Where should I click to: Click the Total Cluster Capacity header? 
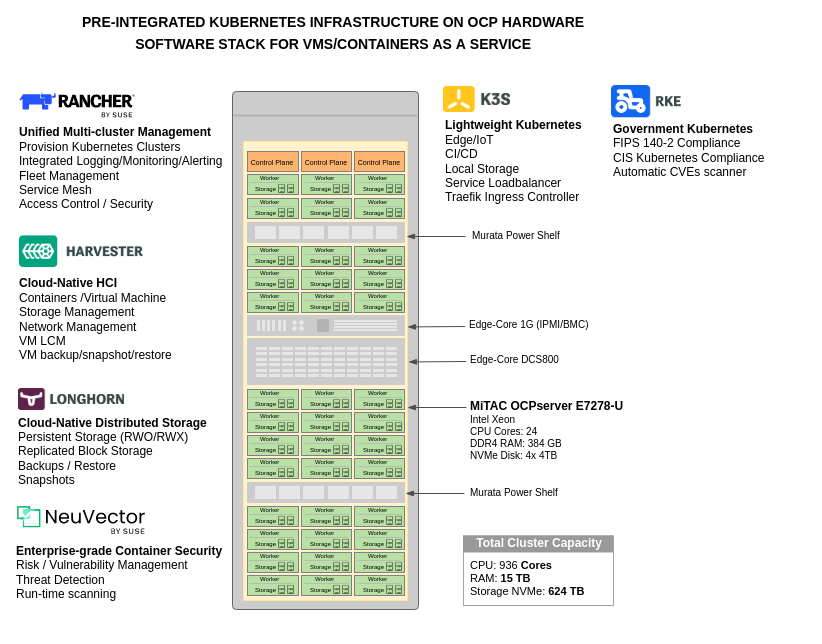click(538, 543)
